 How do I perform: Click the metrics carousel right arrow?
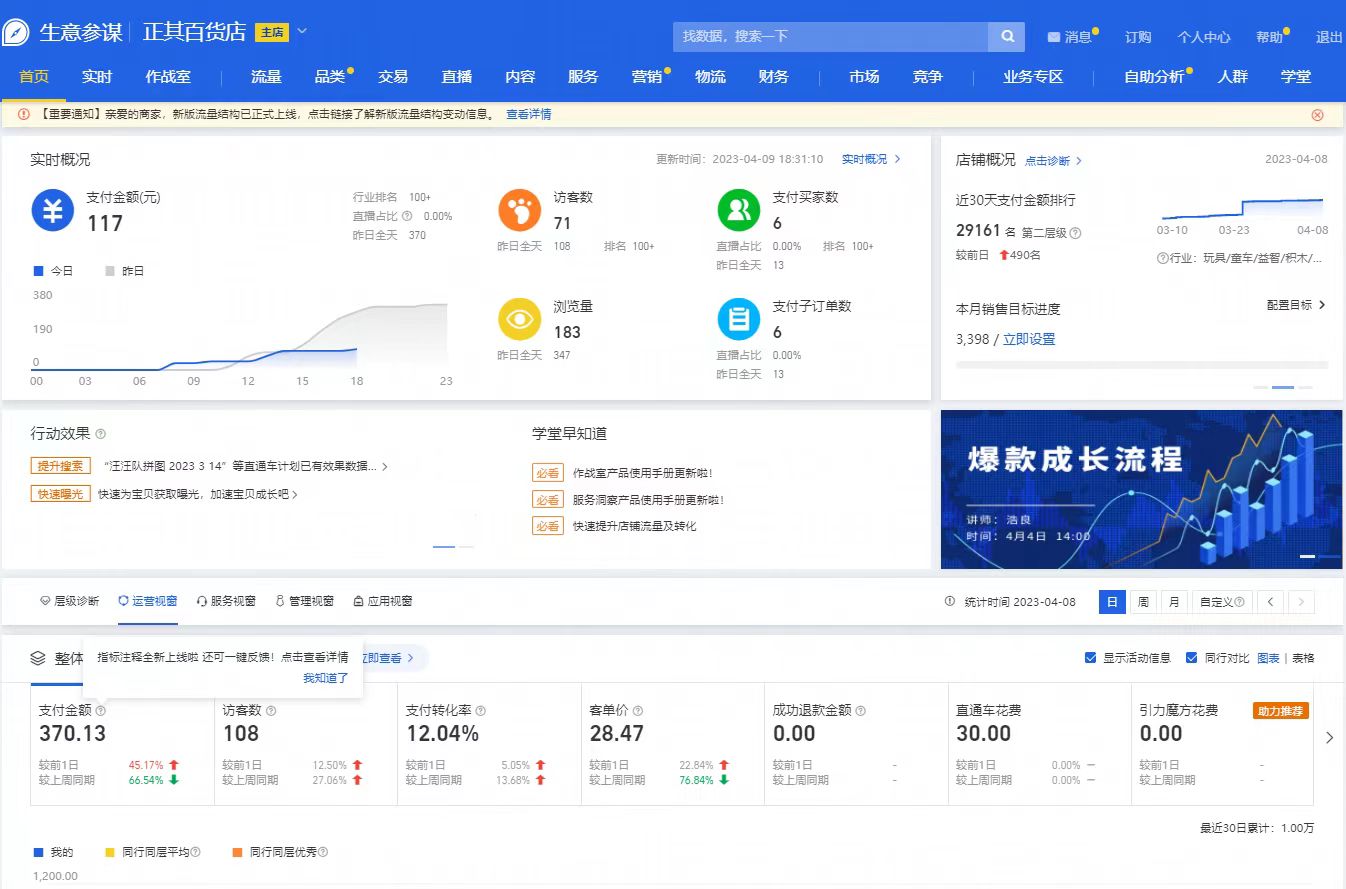click(1330, 737)
